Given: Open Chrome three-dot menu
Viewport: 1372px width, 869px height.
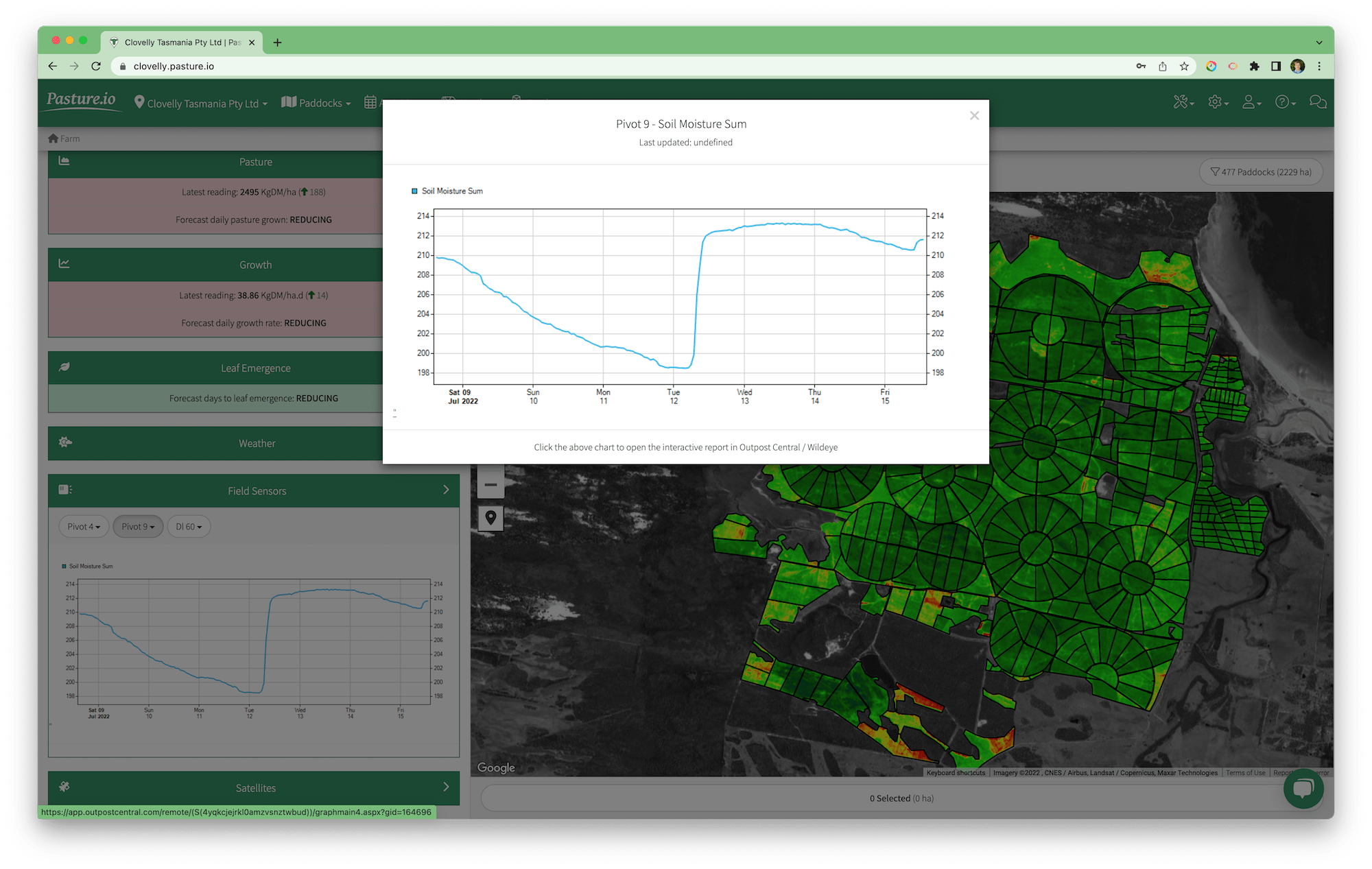Looking at the screenshot, I should (1319, 66).
